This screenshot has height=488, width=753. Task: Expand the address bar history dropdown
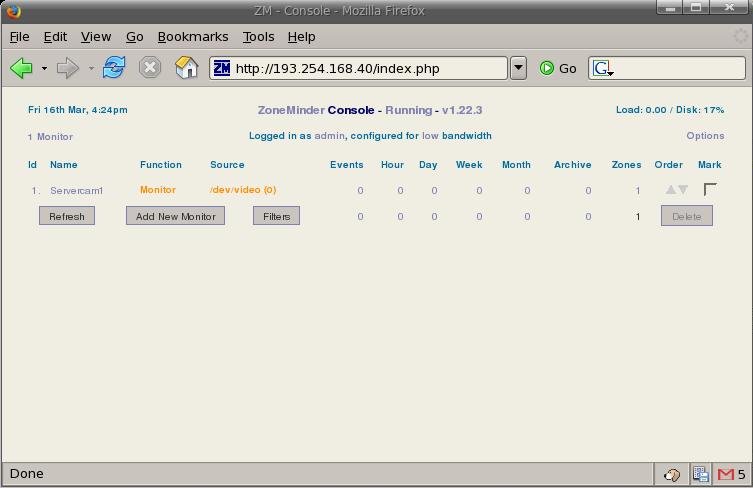pyautogui.click(x=518, y=68)
